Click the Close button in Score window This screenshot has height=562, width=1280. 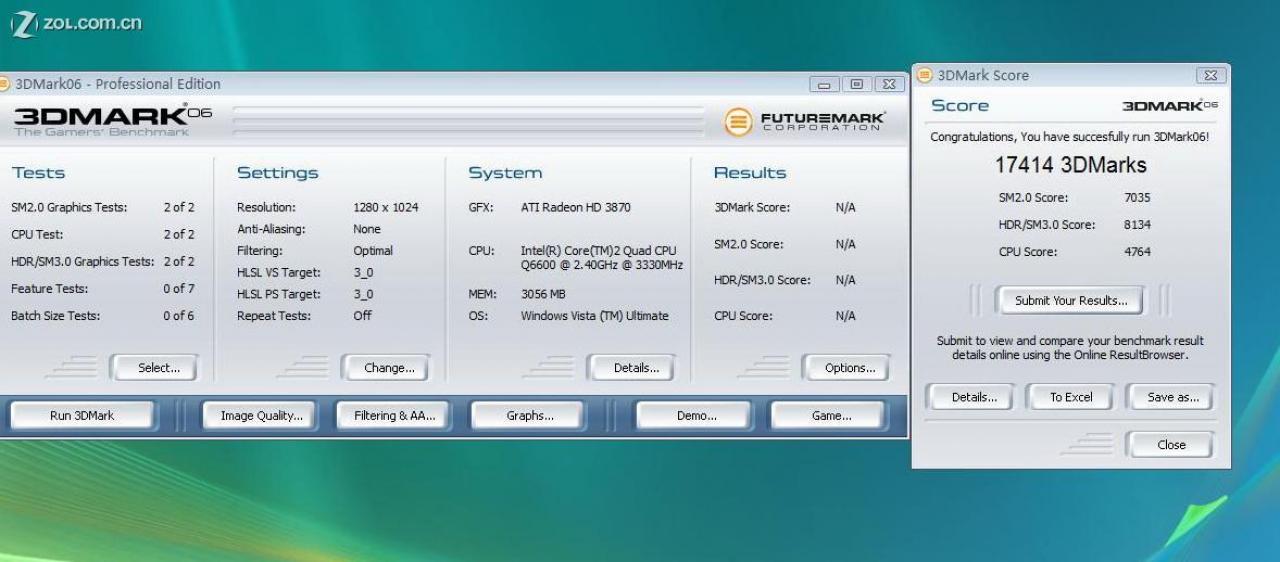pos(1170,445)
